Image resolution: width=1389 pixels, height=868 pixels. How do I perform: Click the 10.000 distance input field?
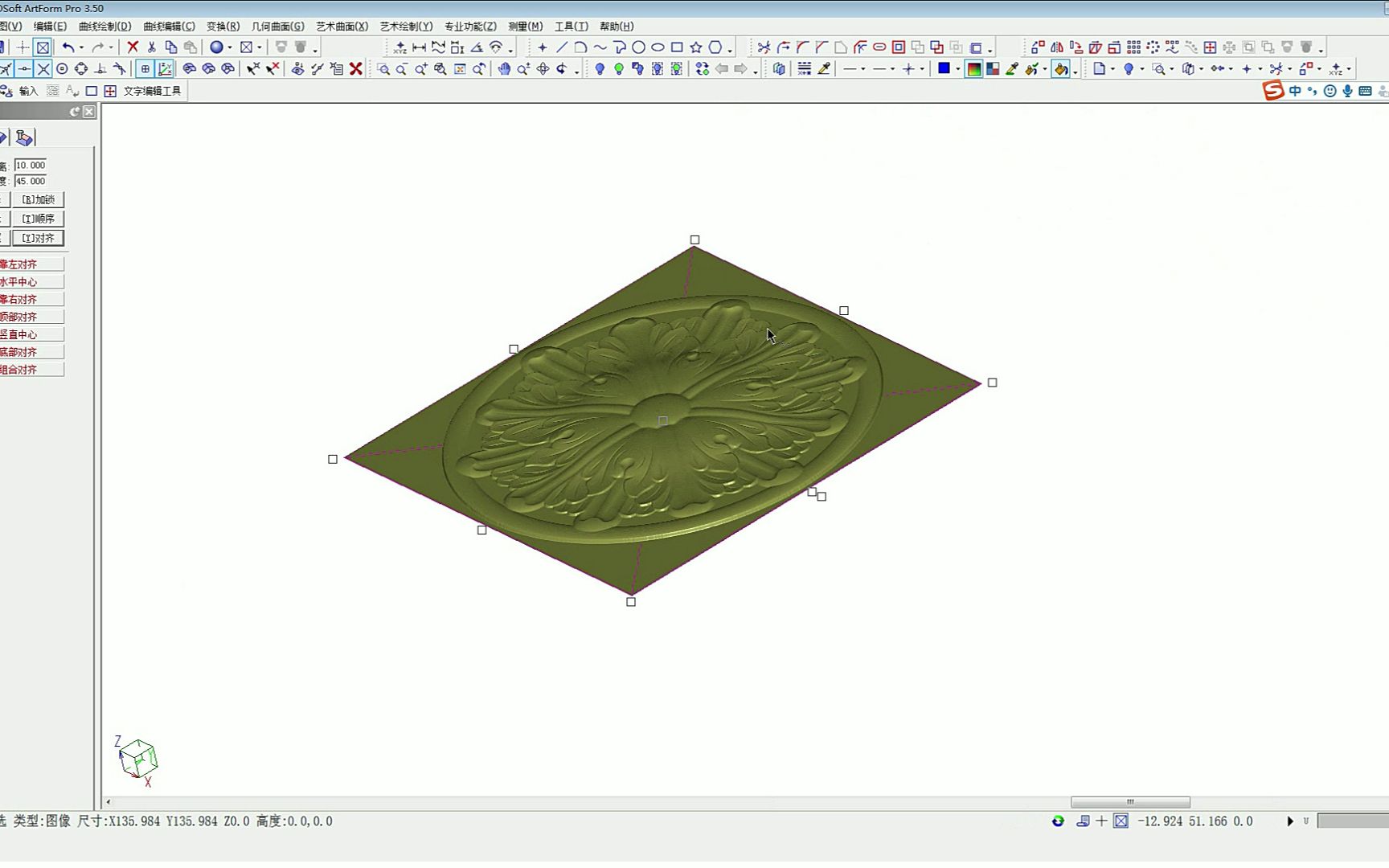coord(31,165)
